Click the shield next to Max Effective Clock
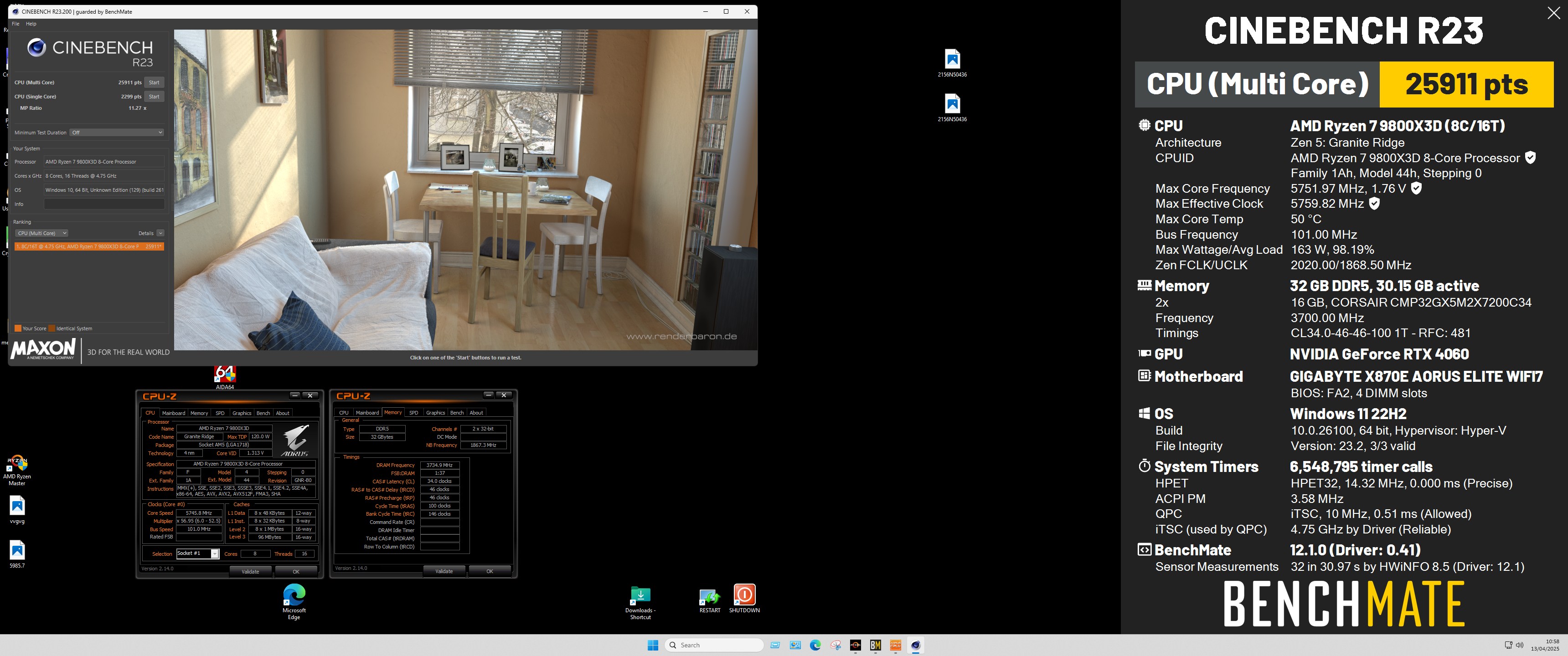The height and width of the screenshot is (656, 1568). pyautogui.click(x=1374, y=203)
